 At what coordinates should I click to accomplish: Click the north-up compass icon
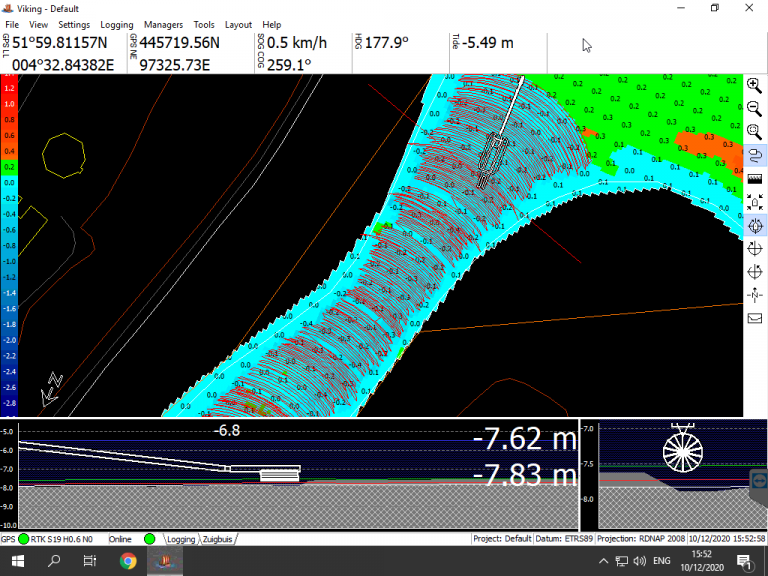[x=755, y=295]
